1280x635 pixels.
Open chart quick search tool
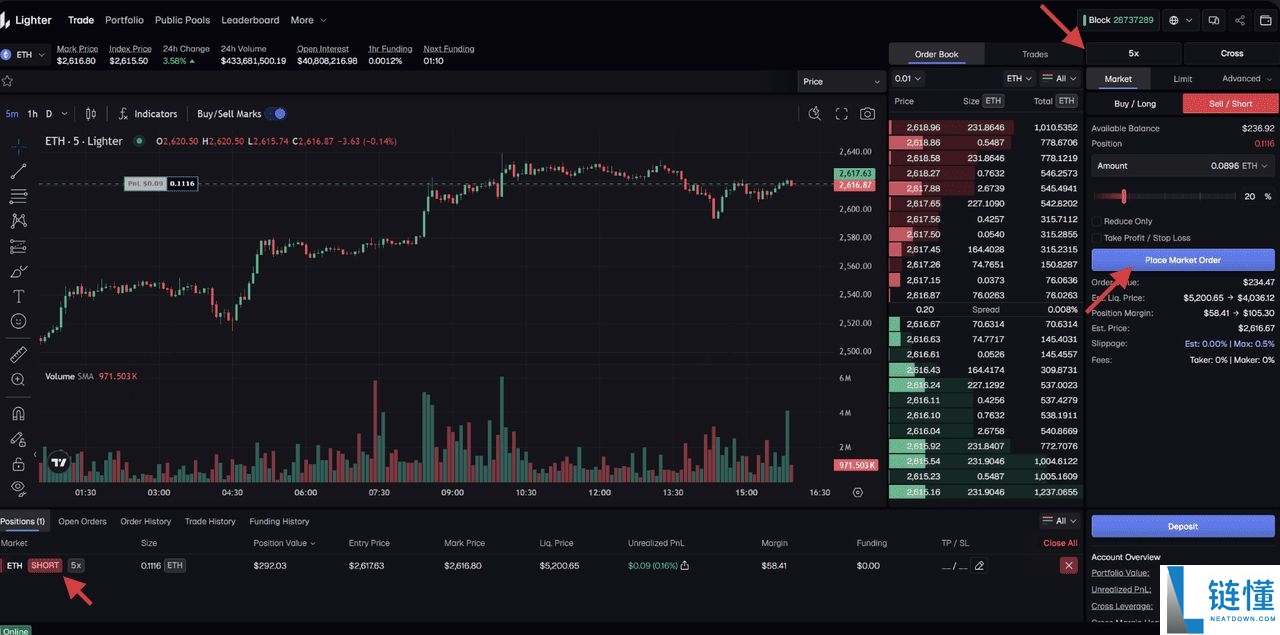815,114
